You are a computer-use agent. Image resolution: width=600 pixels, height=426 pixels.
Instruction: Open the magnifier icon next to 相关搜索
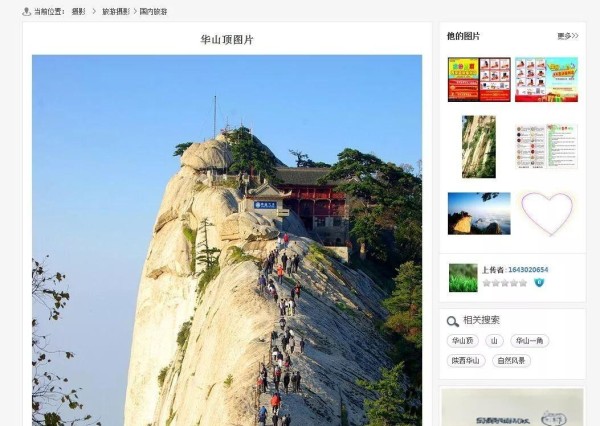453,322
